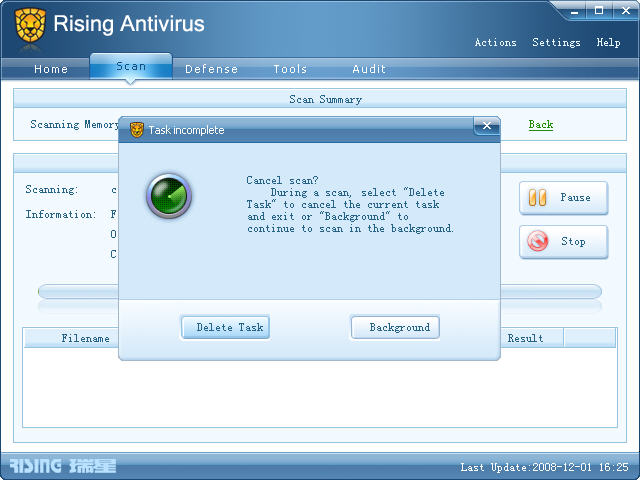Click the Rising Antivirus lion logo
The height and width of the screenshot is (480, 640).
tap(30, 26)
